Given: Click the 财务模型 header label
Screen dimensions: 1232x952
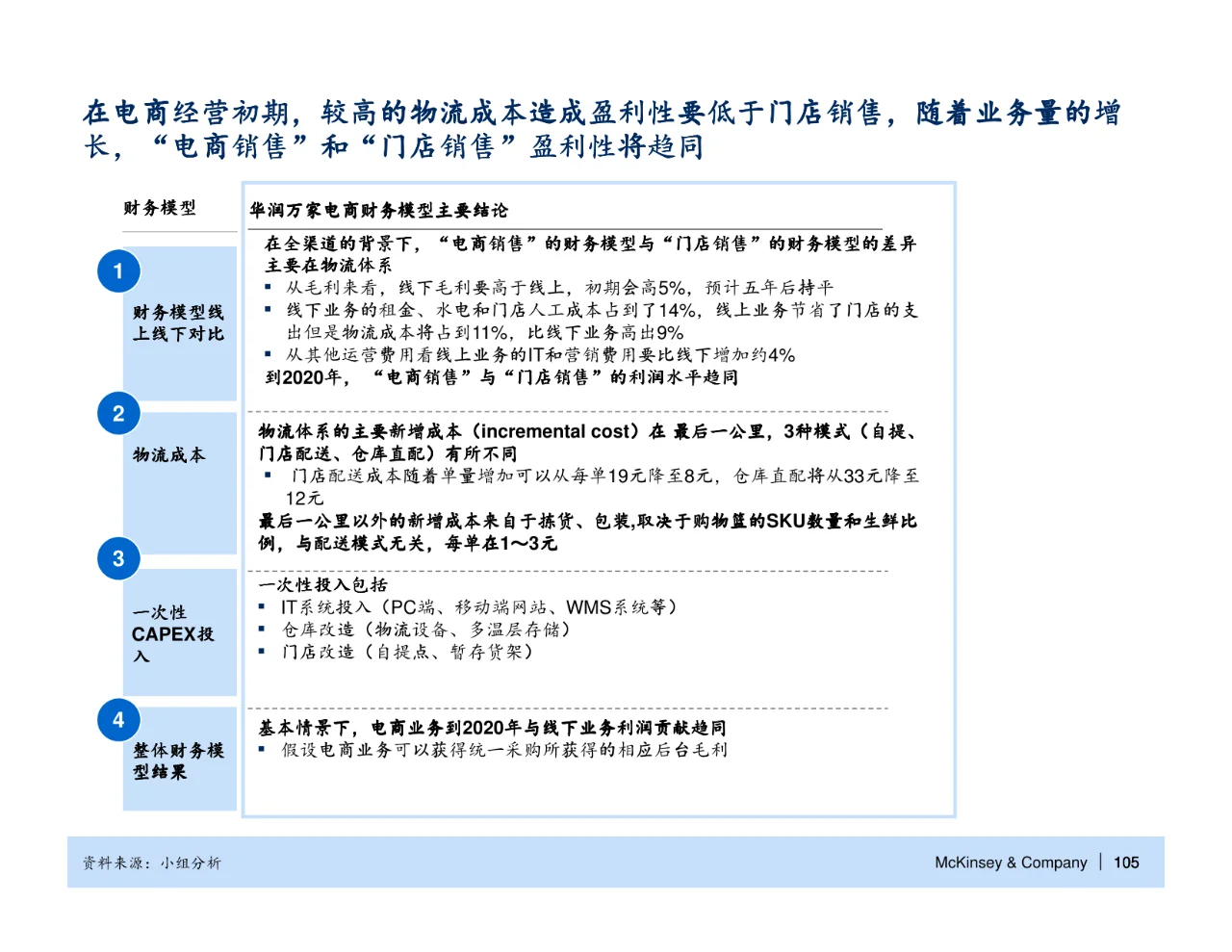Looking at the screenshot, I should point(158,208).
